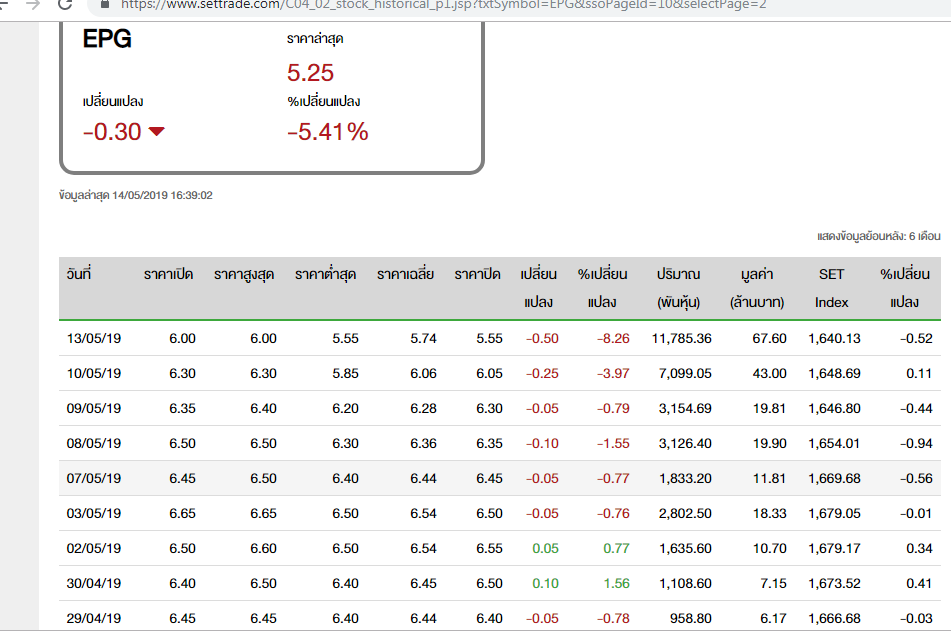The width and height of the screenshot is (951, 631).
Task: Click the timestamp 14/05/2019 16:39:02
Action: tap(163, 195)
